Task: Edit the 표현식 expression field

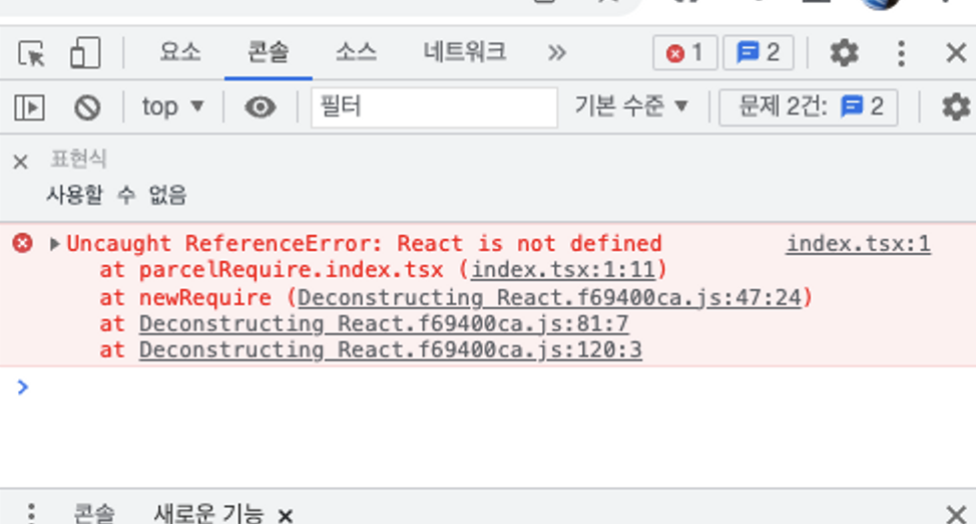Action: point(78,159)
